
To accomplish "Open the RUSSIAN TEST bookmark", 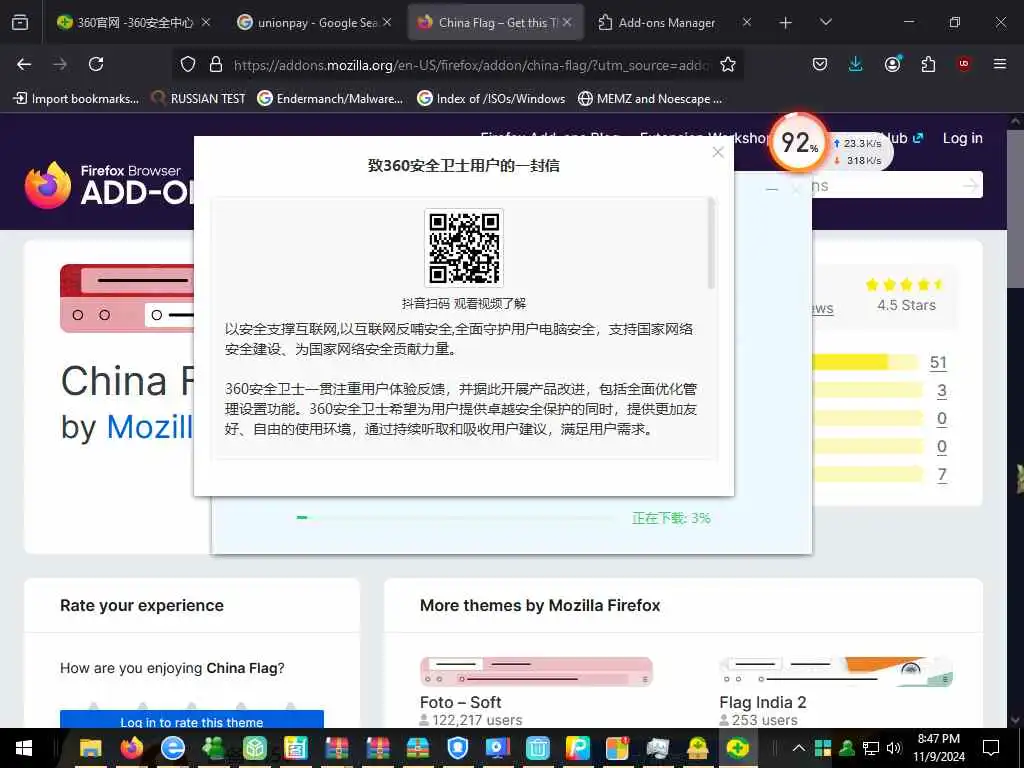I will (x=198, y=99).
